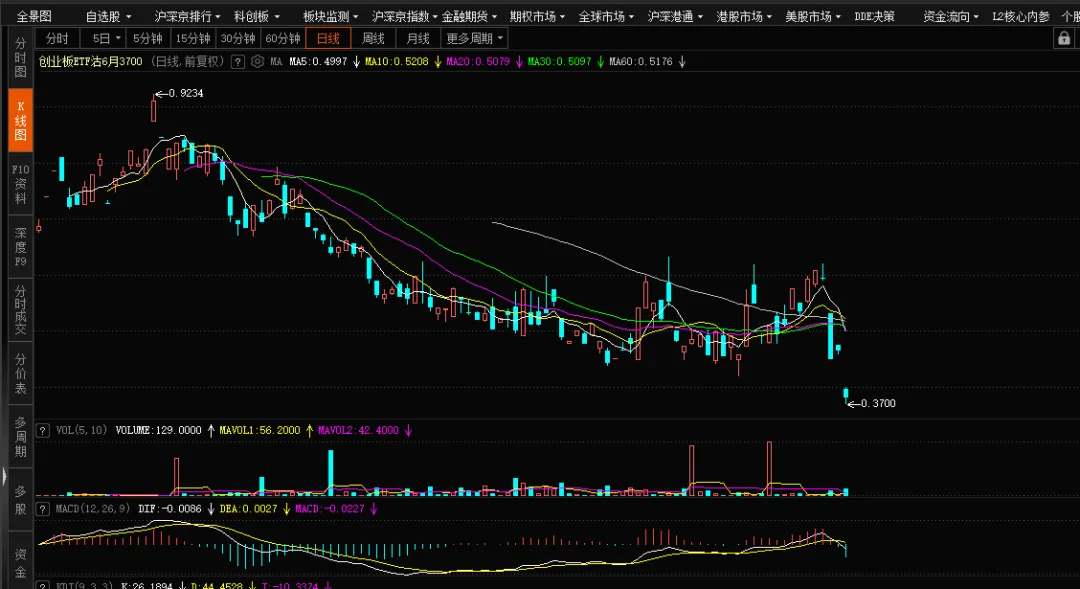Select the 日线 daily period tab

[x=328, y=39]
